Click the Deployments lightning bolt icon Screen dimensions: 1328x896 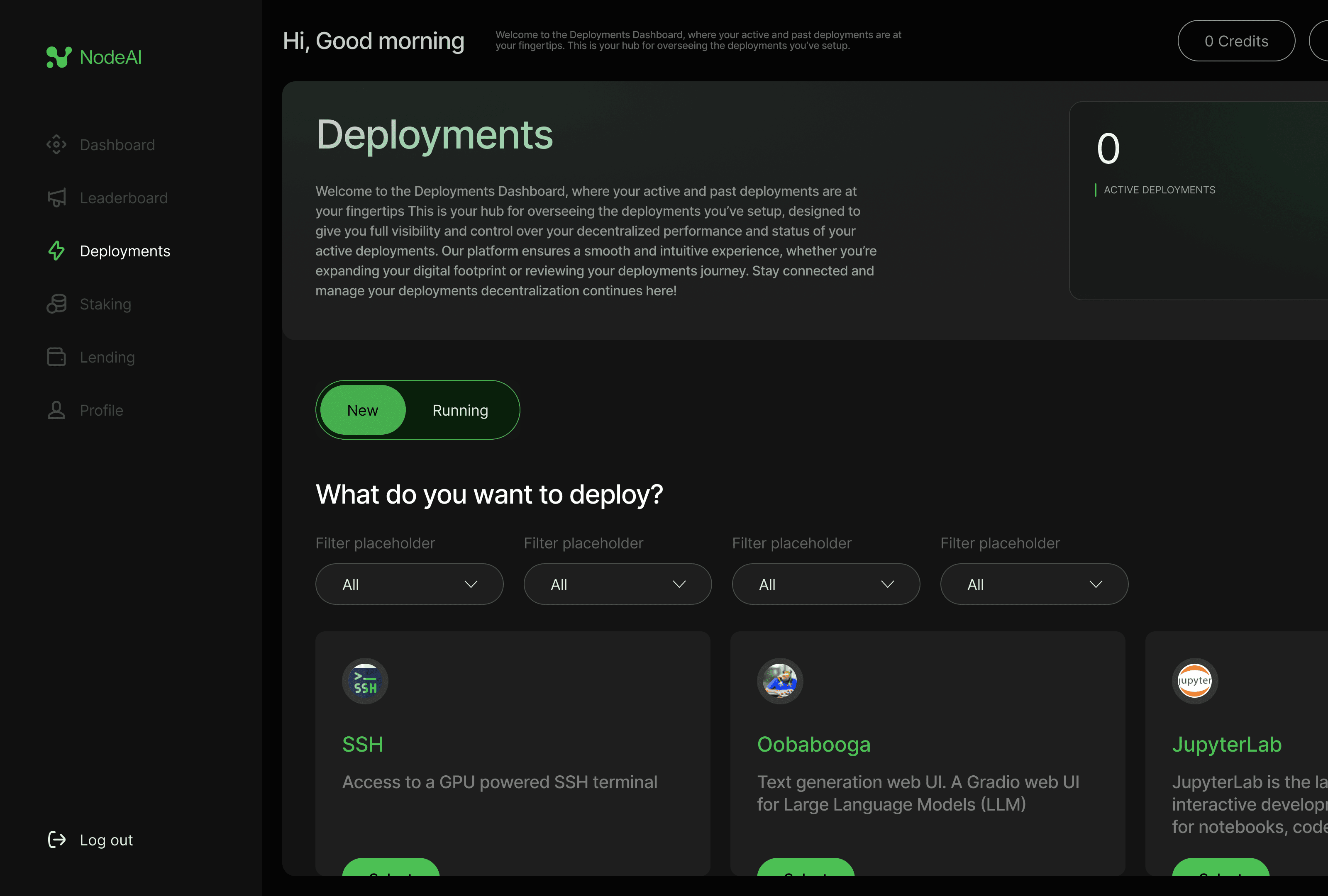pyautogui.click(x=56, y=251)
